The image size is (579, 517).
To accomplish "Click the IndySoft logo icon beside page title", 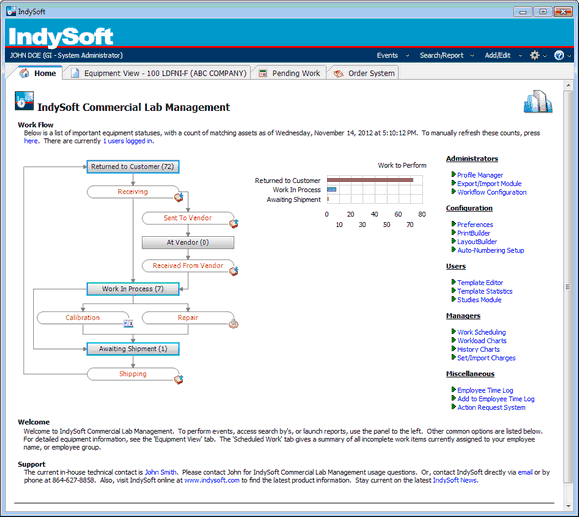I will (x=24, y=101).
